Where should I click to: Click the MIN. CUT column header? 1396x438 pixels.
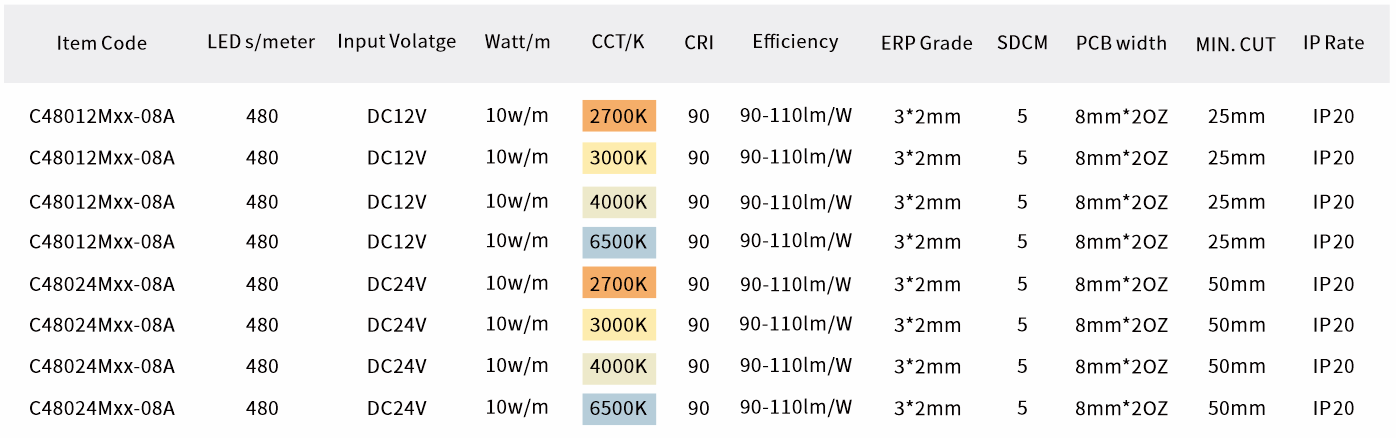coord(1235,44)
